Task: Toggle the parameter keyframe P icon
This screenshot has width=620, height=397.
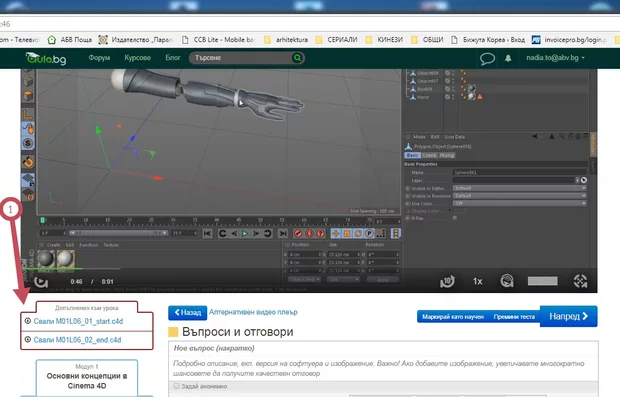Action: pos(369,234)
